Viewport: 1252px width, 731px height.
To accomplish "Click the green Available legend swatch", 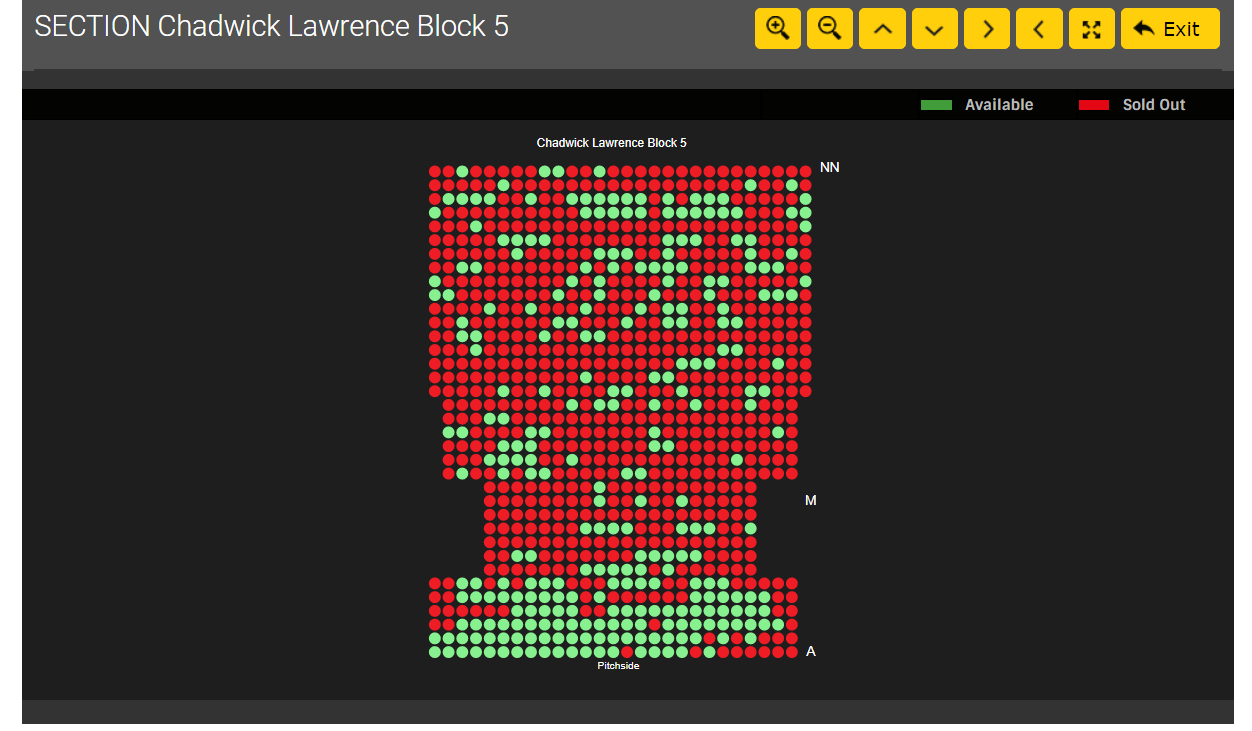I will pos(936,105).
